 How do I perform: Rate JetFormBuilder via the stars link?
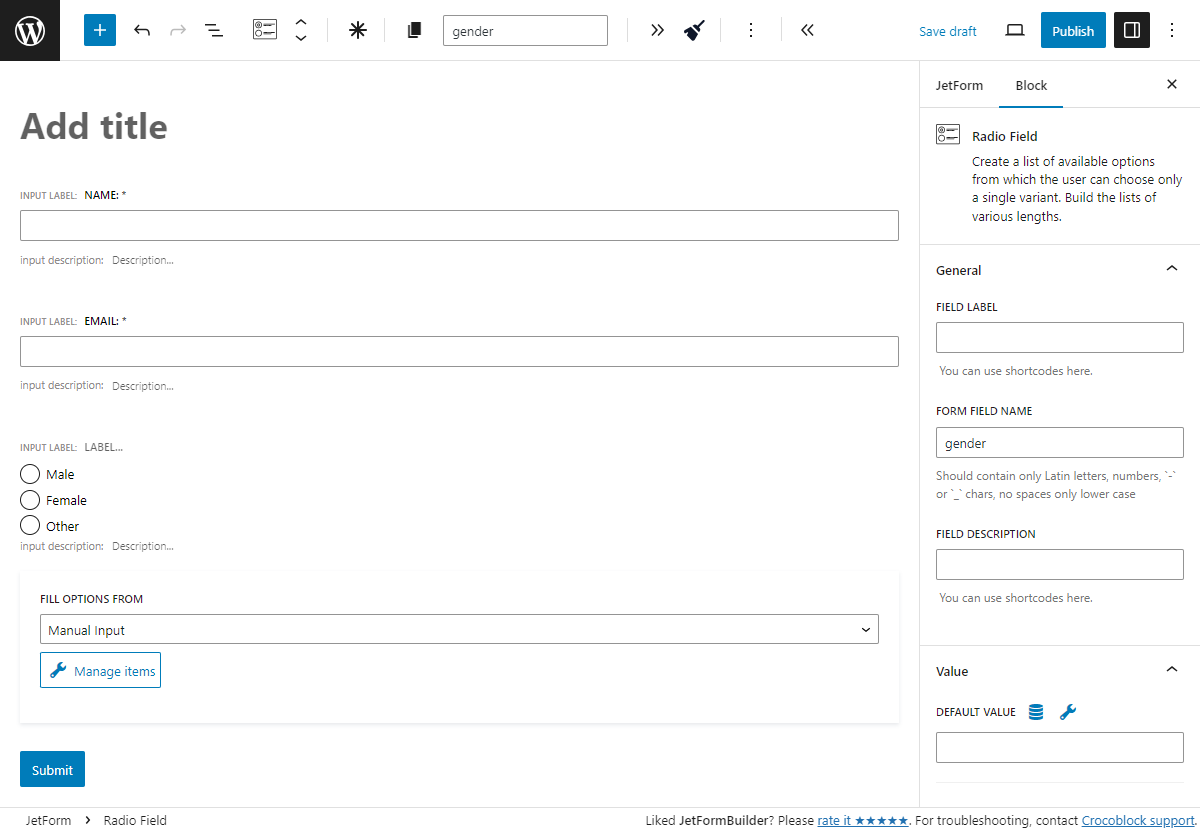click(862, 820)
